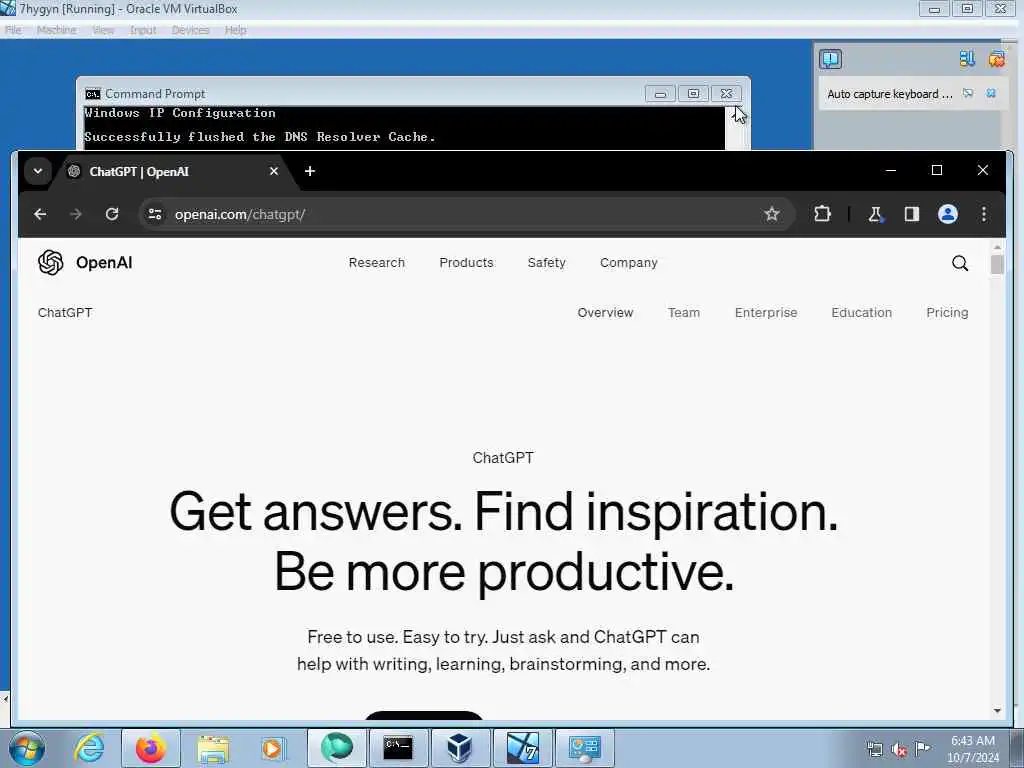Open the control panel taskbar icon
Viewport: 1024px width, 768px height.
point(584,747)
